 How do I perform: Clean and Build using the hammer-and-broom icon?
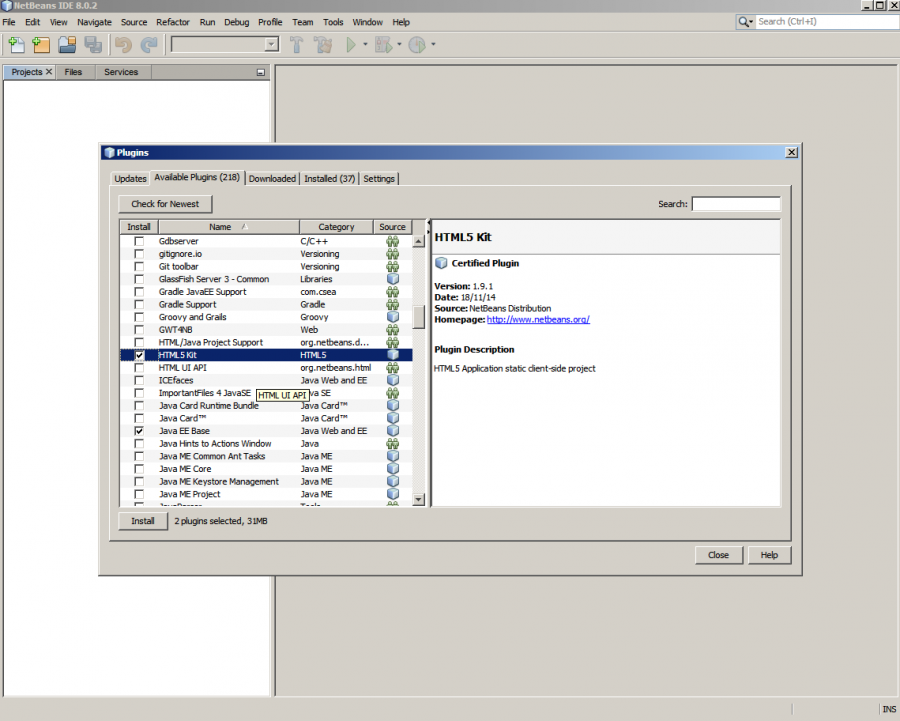[x=323, y=44]
